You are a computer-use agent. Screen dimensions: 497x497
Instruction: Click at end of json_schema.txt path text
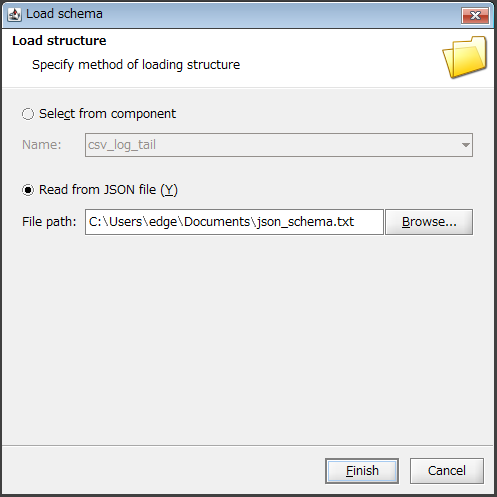tap(355, 222)
